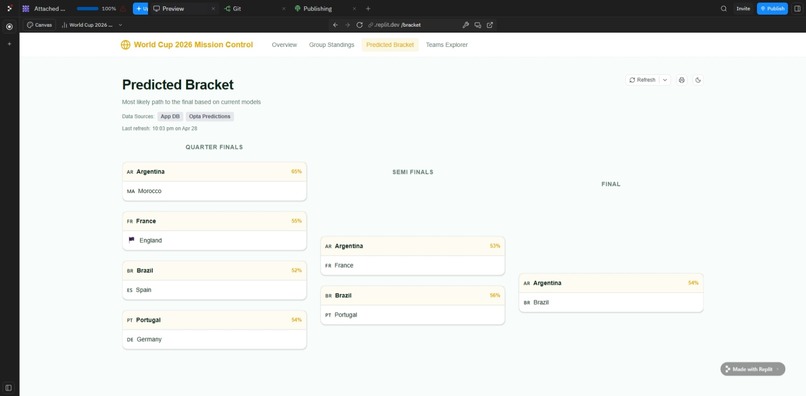The height and width of the screenshot is (396, 806).
Task: Click the Made with Replit badge
Action: pyautogui.click(x=753, y=369)
